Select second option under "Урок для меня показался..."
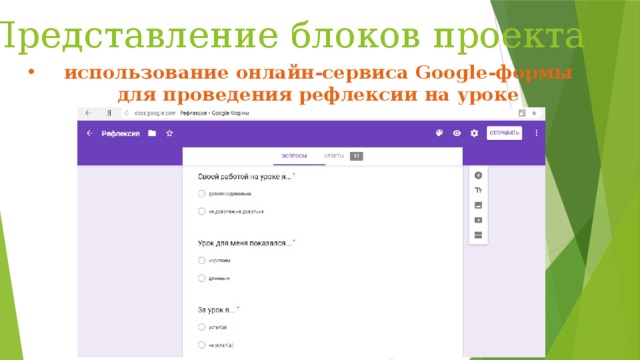Image resolution: width=640 pixels, height=360 pixels. (x=201, y=278)
